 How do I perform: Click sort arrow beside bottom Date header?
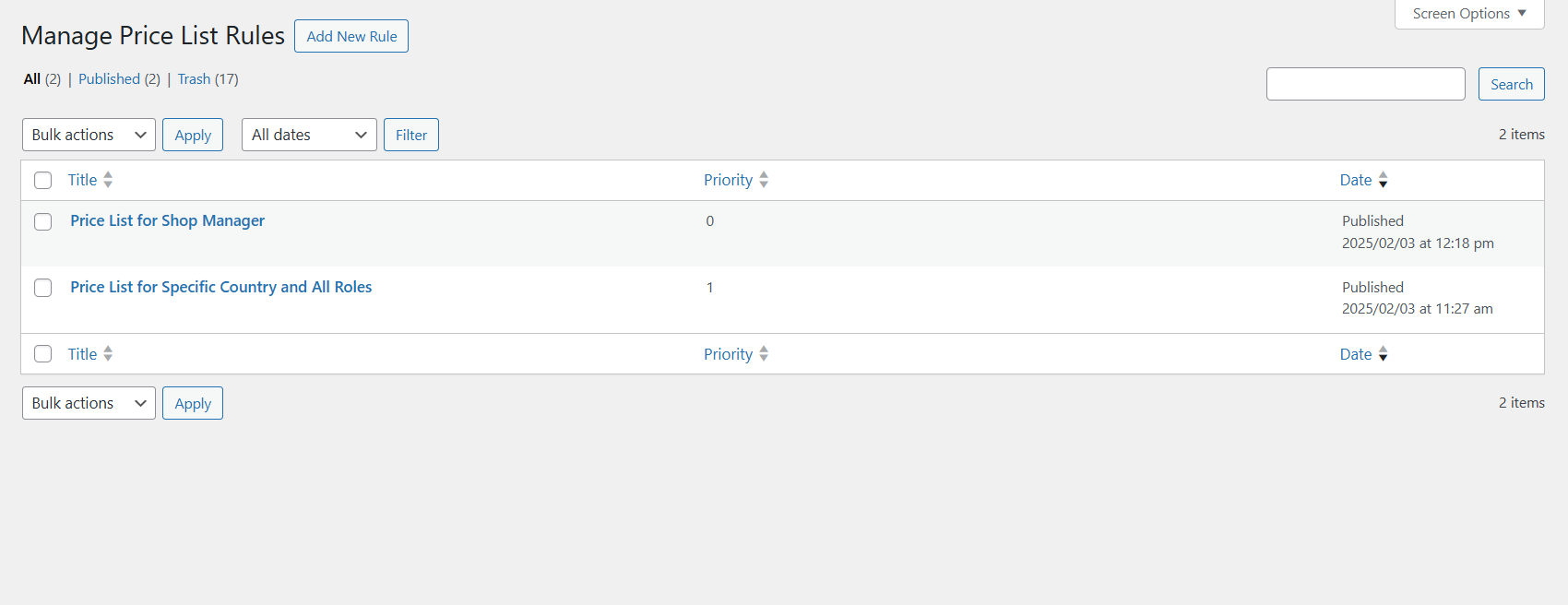click(1383, 354)
